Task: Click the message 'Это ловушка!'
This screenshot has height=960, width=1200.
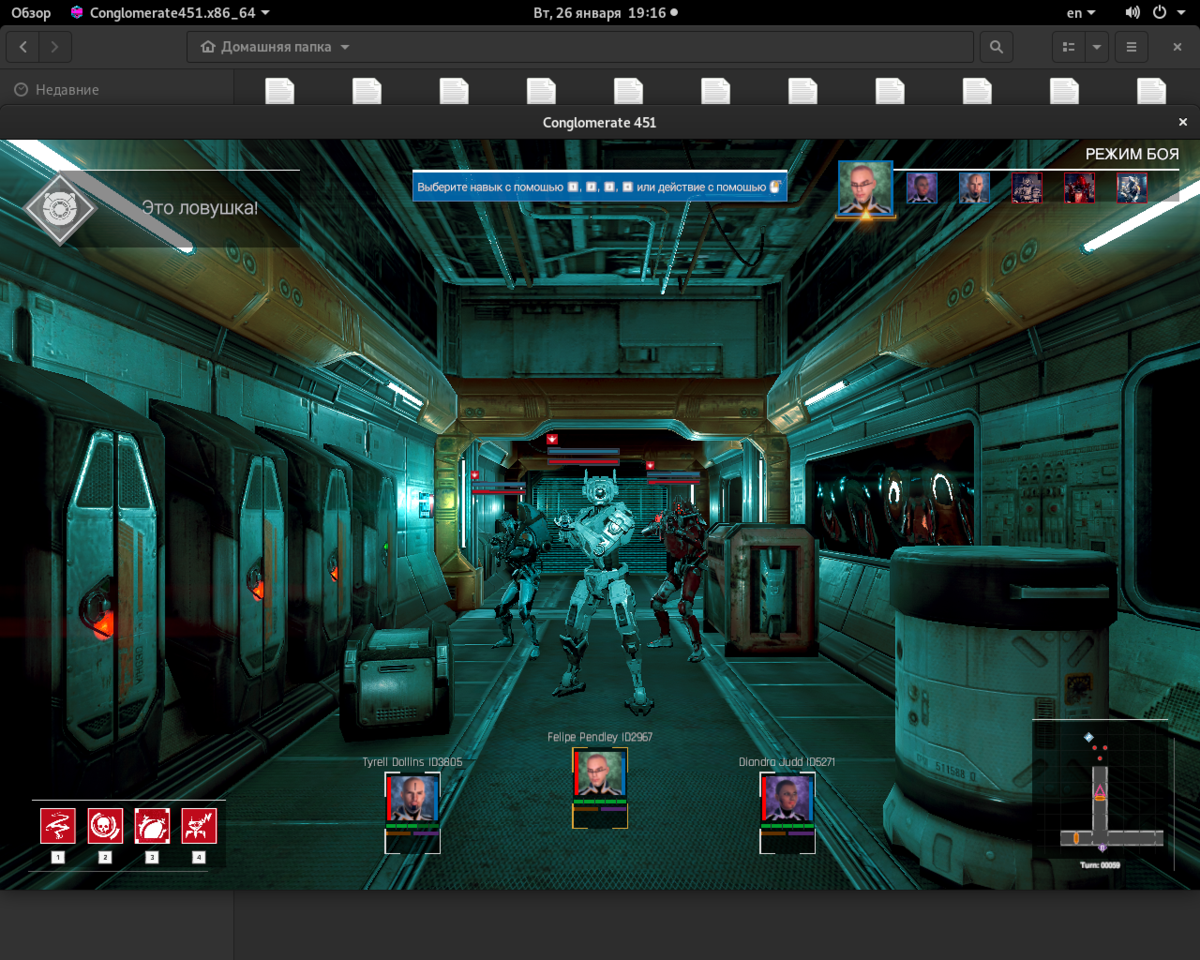Action: pos(200,209)
